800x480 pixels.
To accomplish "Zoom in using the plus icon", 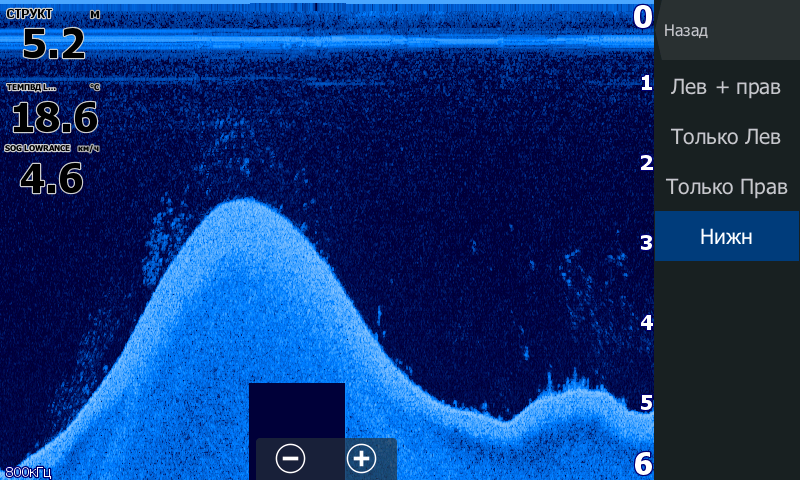I will coord(361,459).
